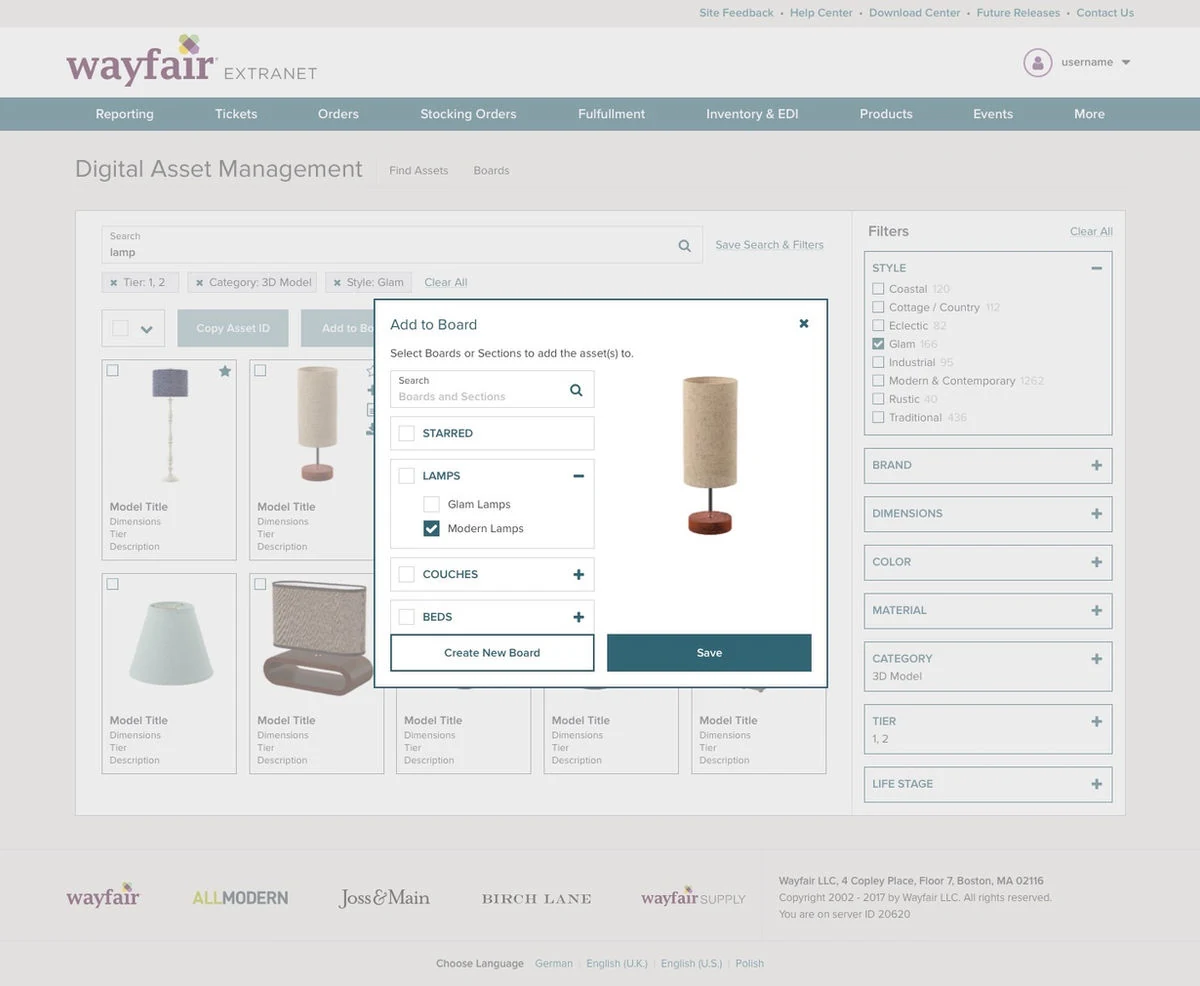The image size is (1200, 986).
Task: Click Create New Board button
Action: tap(492, 652)
